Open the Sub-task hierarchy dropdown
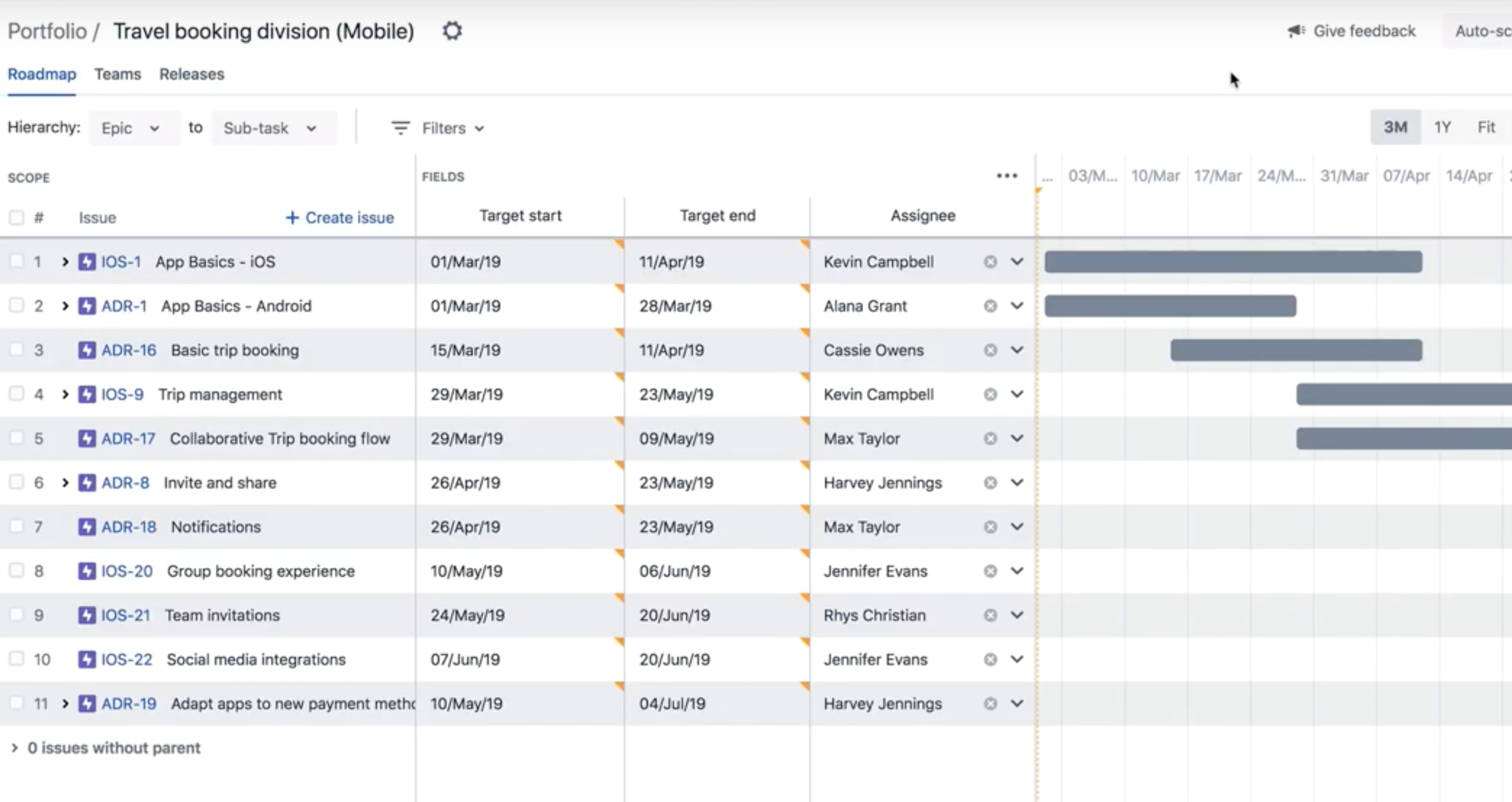 pyautogui.click(x=273, y=128)
